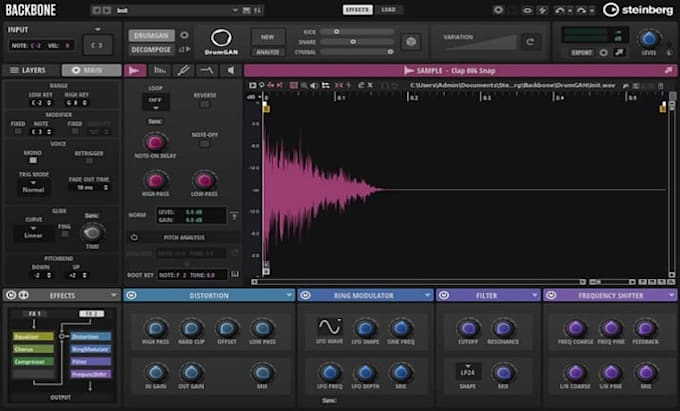Click the DrumGAN circle logo
The image size is (680, 411).
(x=221, y=38)
